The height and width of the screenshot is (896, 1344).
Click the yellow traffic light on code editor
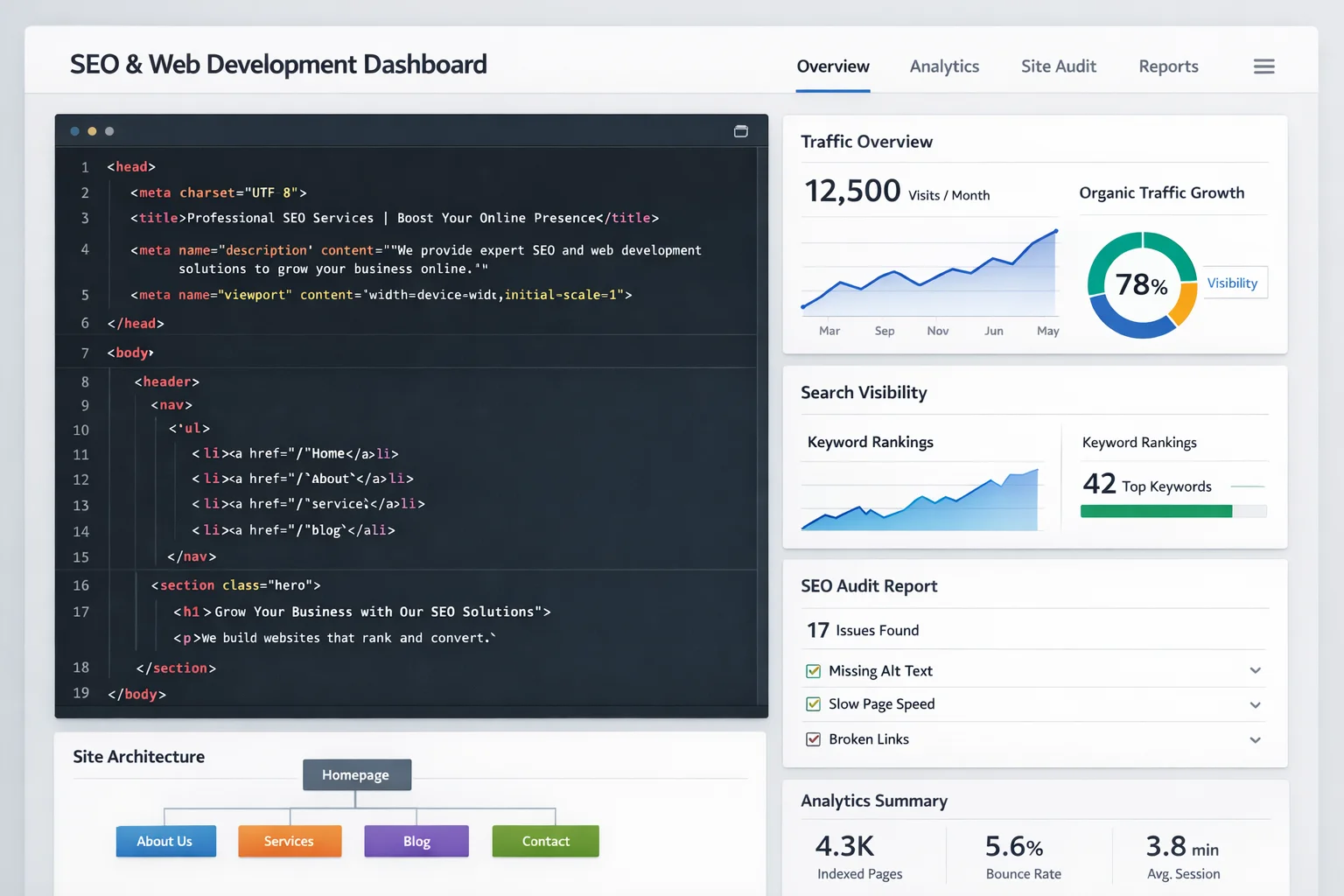tap(92, 130)
